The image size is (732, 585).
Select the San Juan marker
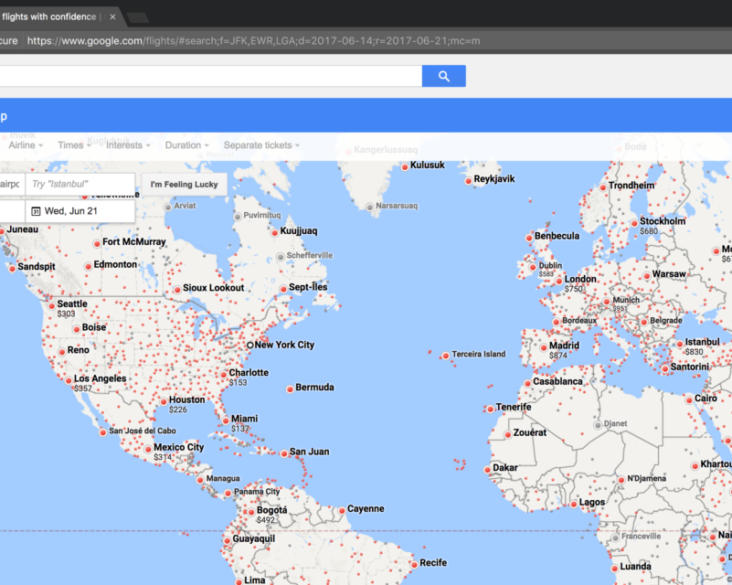click(x=284, y=453)
